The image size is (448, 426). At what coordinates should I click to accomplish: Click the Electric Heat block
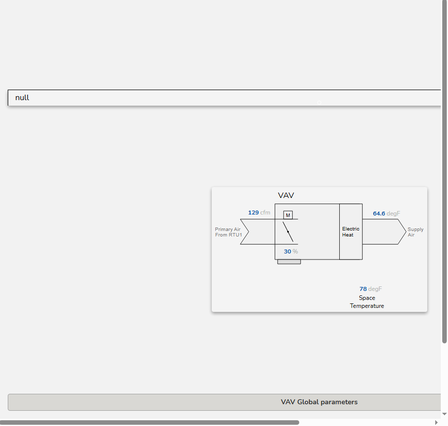click(x=351, y=232)
